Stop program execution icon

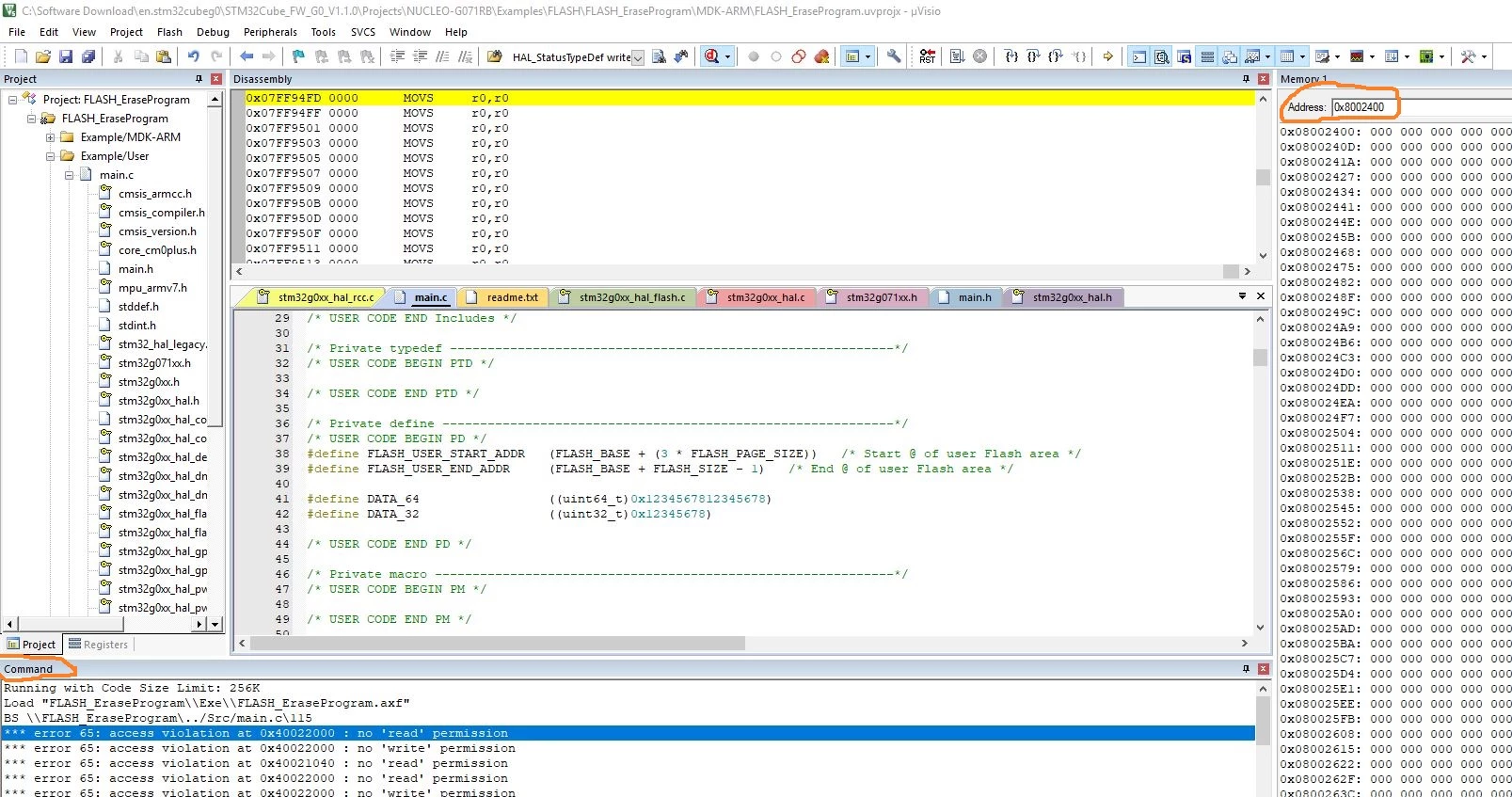pyautogui.click(x=979, y=56)
